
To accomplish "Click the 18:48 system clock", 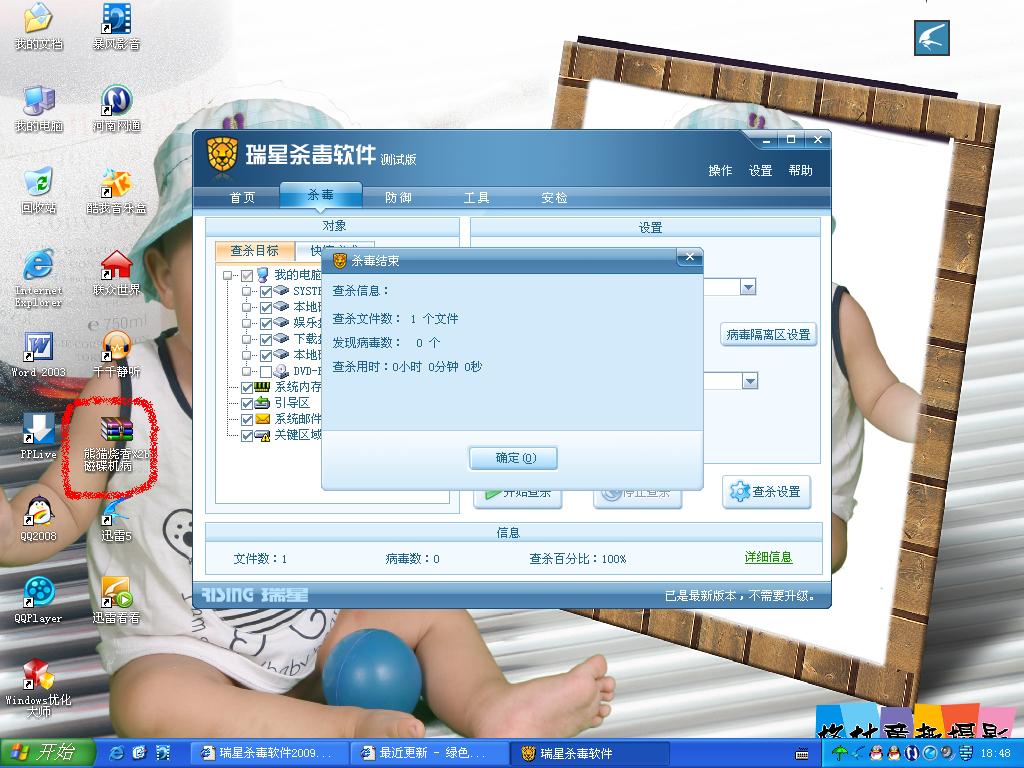I will (x=995, y=753).
